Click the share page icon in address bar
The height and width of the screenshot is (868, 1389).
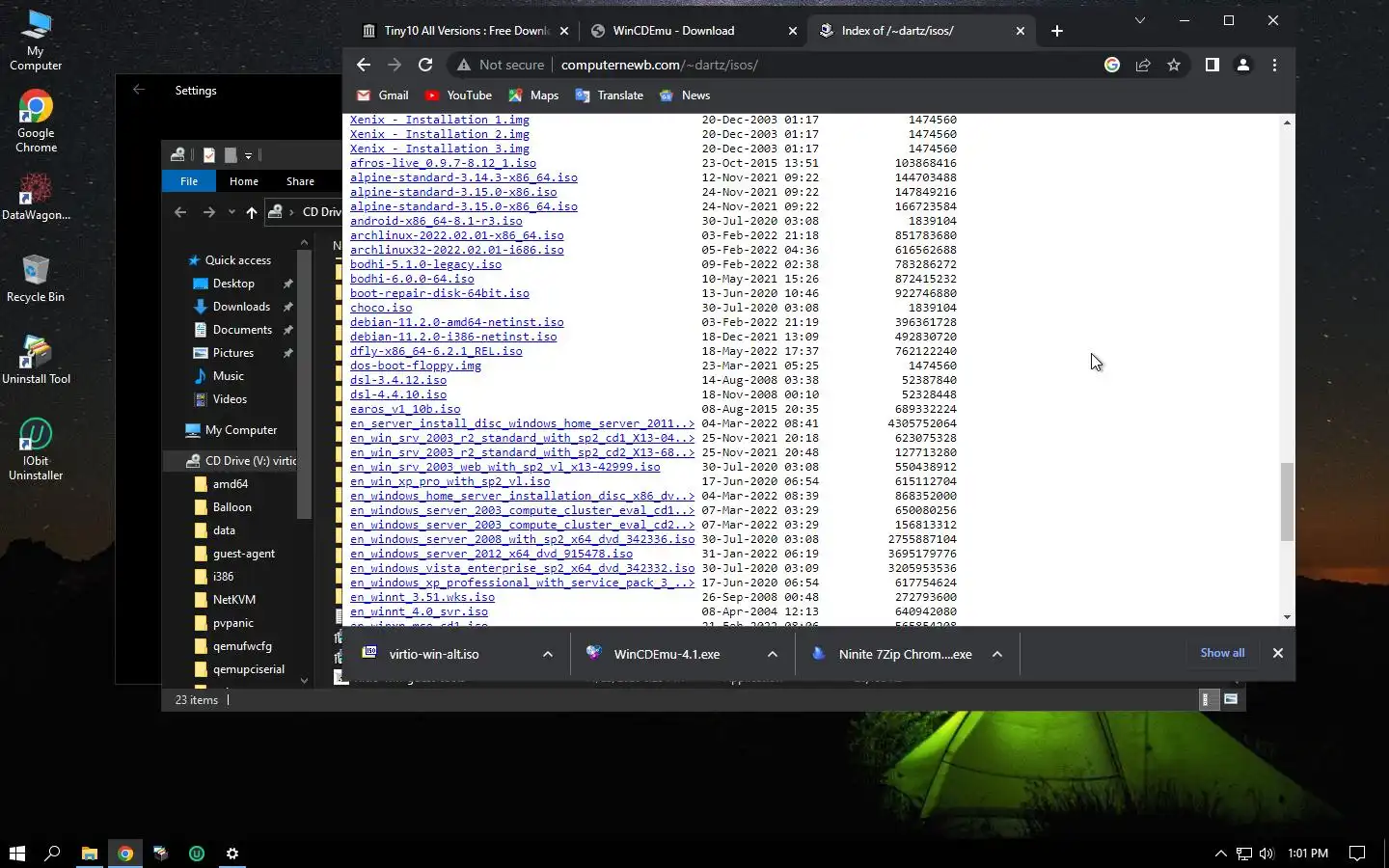(x=1143, y=65)
